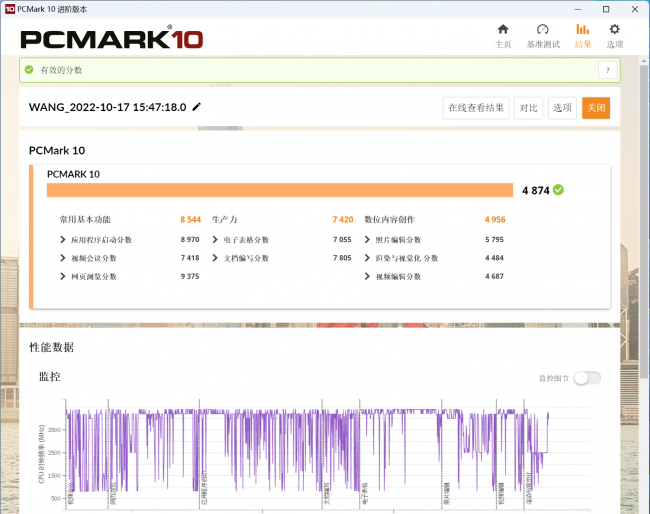The image size is (650, 514).
Task: Click the valid score (有效的分数) banner text
Action: coord(61,70)
